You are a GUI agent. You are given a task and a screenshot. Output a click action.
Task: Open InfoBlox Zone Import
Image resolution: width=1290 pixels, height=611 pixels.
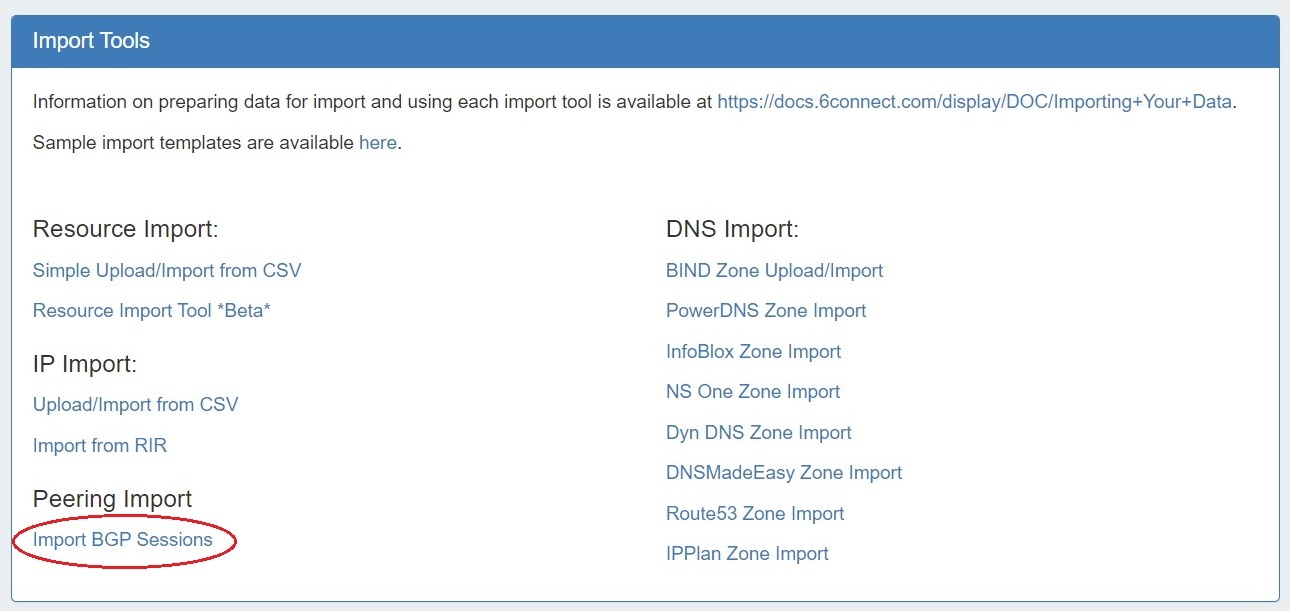(753, 351)
